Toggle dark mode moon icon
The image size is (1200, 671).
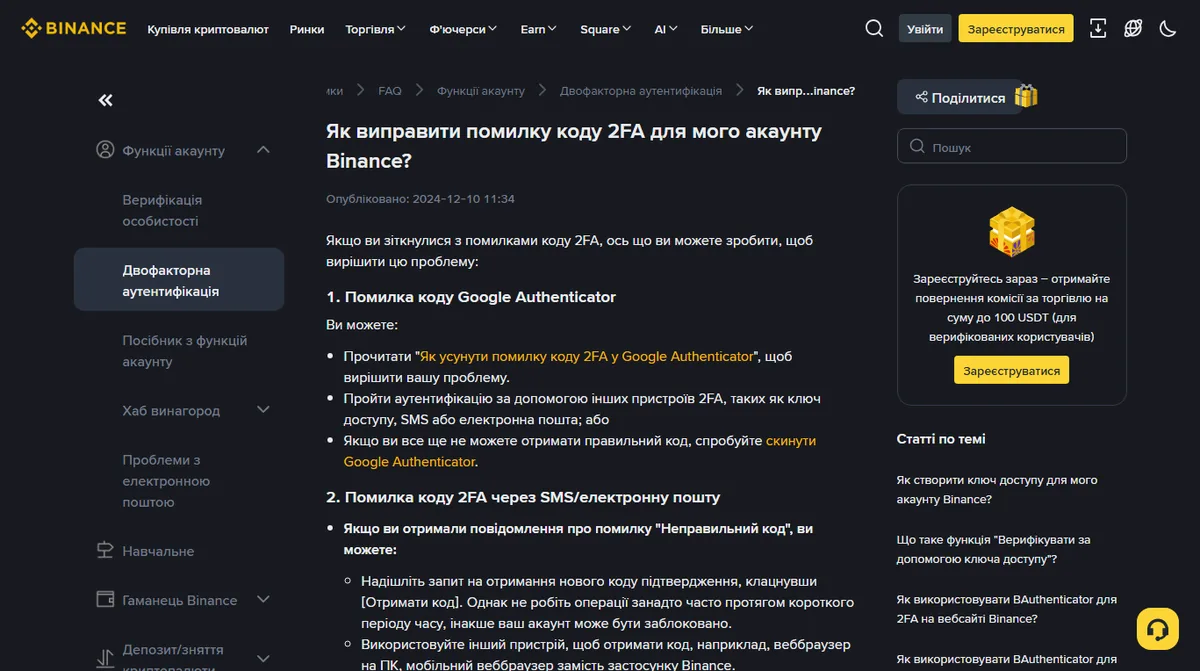coord(1167,28)
